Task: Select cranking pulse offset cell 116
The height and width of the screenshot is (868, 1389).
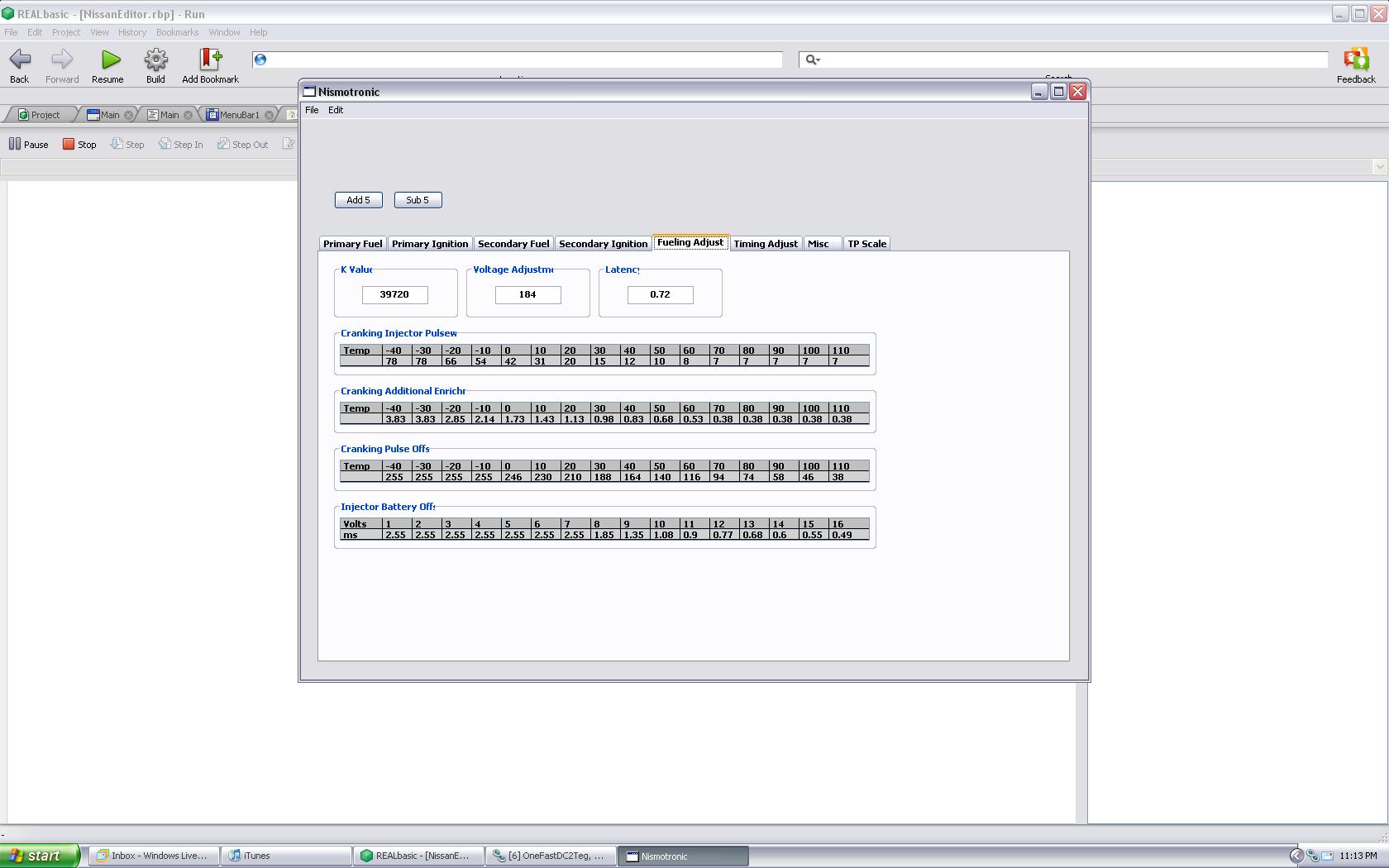Action: click(694, 477)
